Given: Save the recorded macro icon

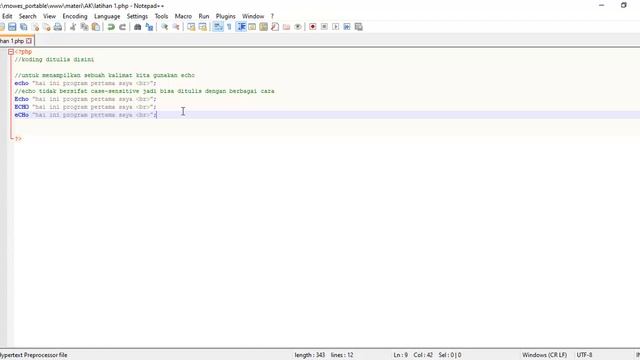Looking at the screenshot, I should click(x=358, y=27).
